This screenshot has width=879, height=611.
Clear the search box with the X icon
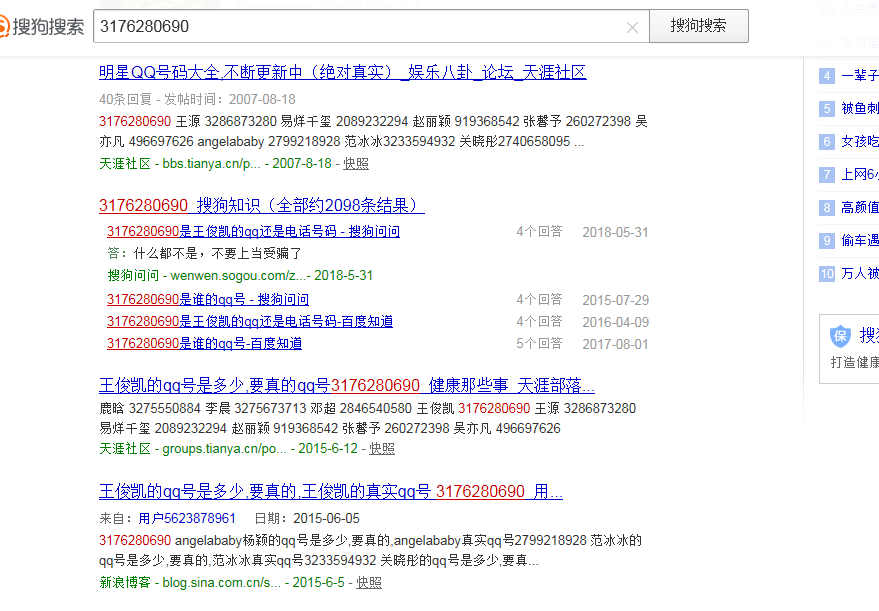[632, 27]
